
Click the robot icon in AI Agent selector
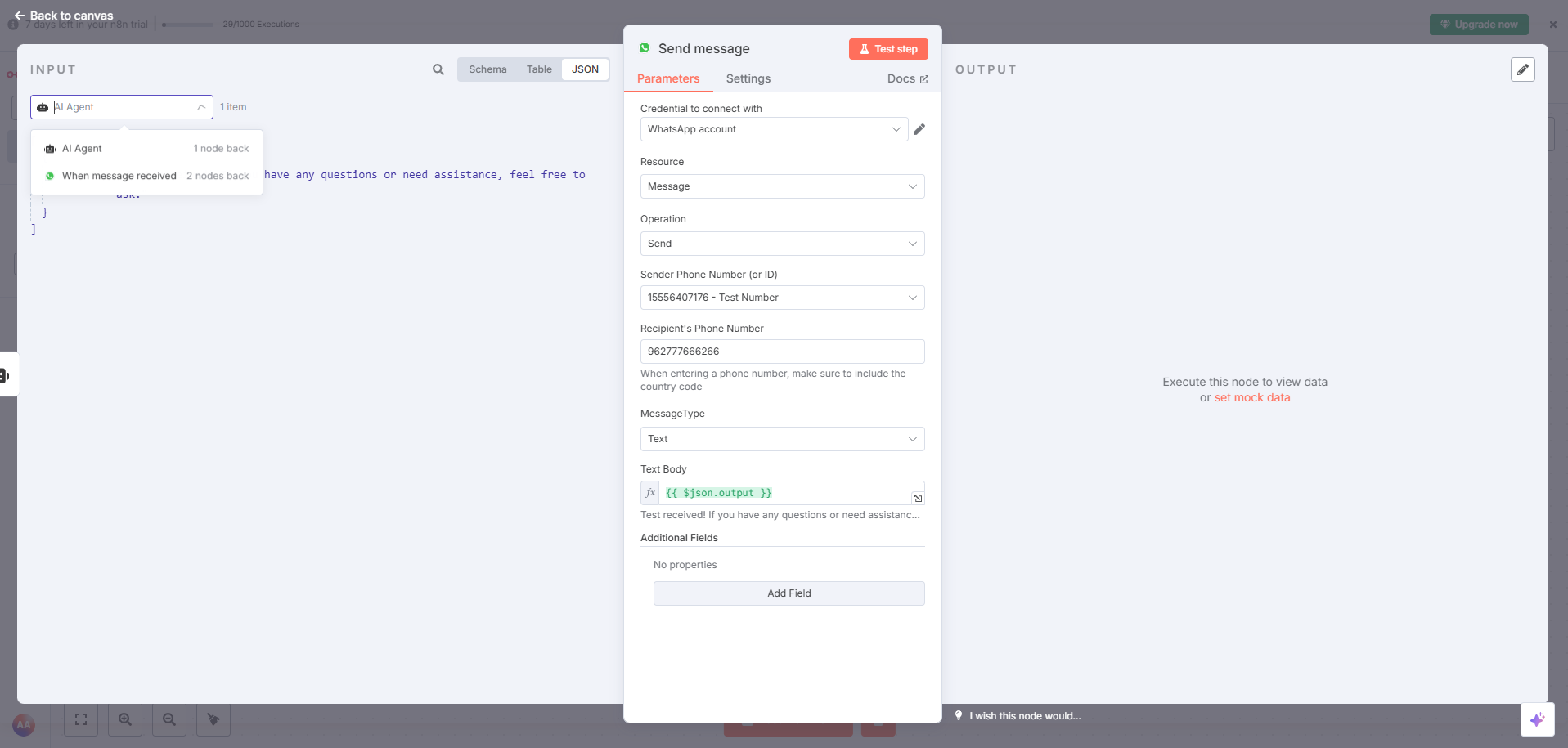coord(43,107)
